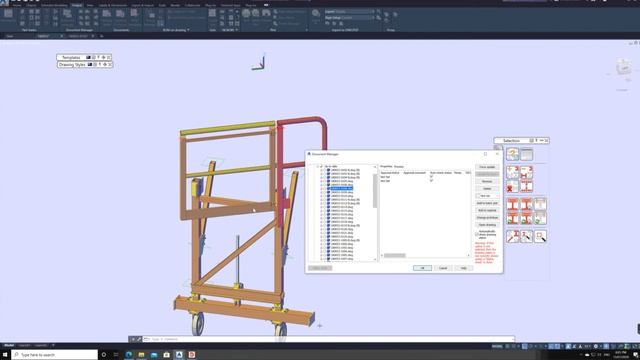Toggle checkbox of the highlighted drawing row
This screenshot has width=640, height=360.
(x=325, y=189)
